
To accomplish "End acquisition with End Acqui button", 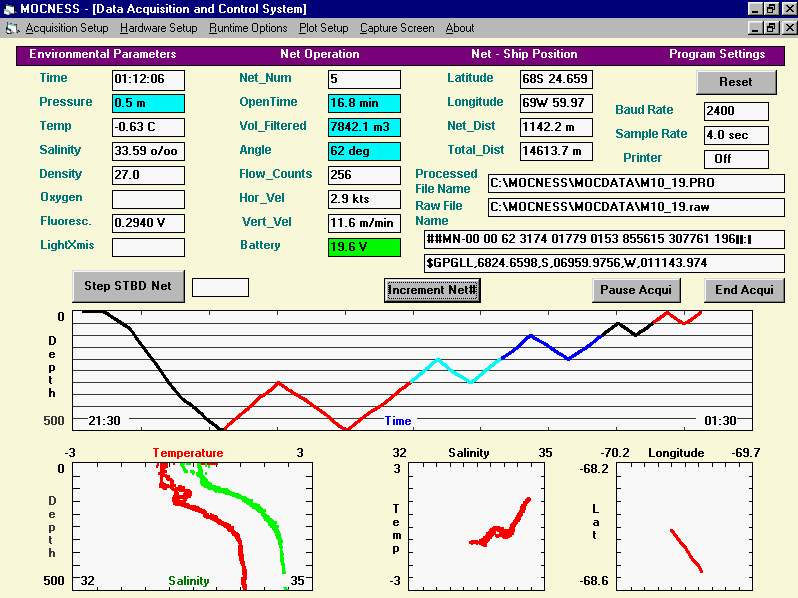I will pyautogui.click(x=744, y=290).
